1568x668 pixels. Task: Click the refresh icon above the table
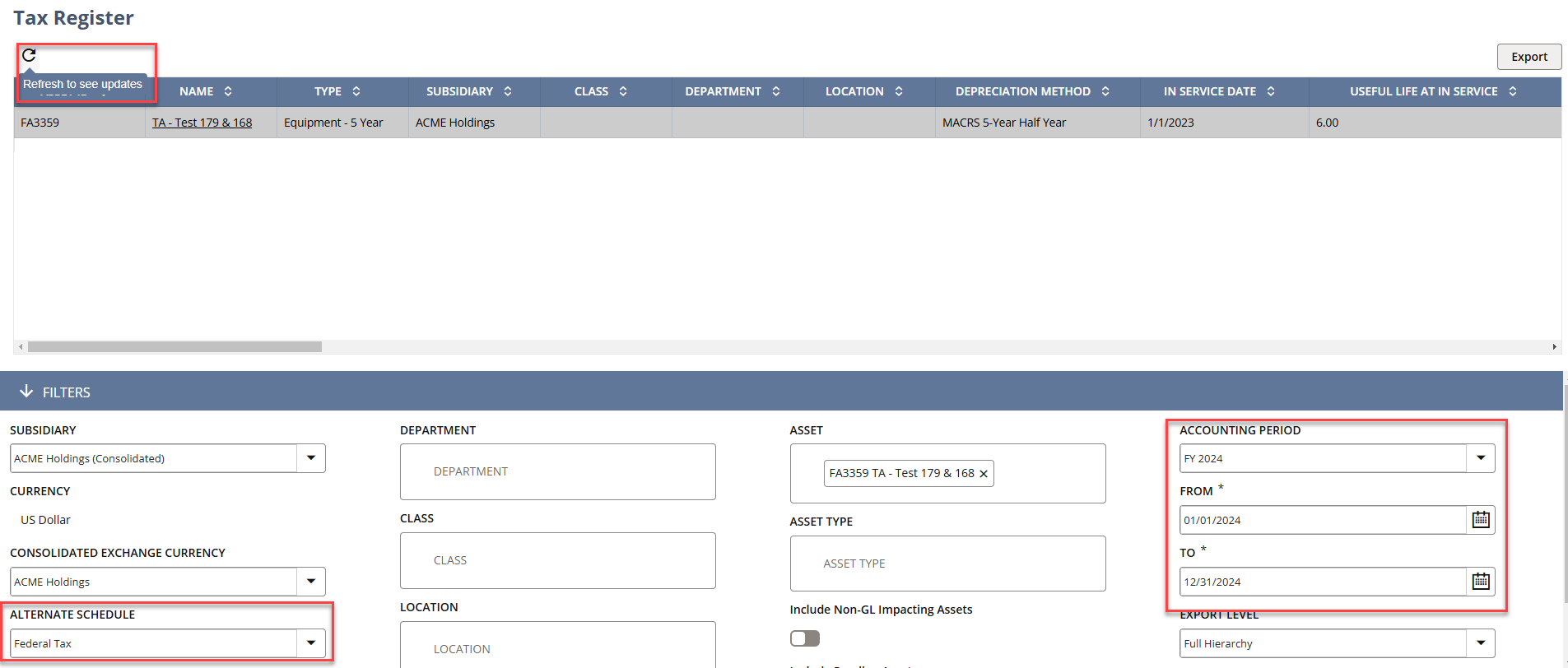click(29, 55)
